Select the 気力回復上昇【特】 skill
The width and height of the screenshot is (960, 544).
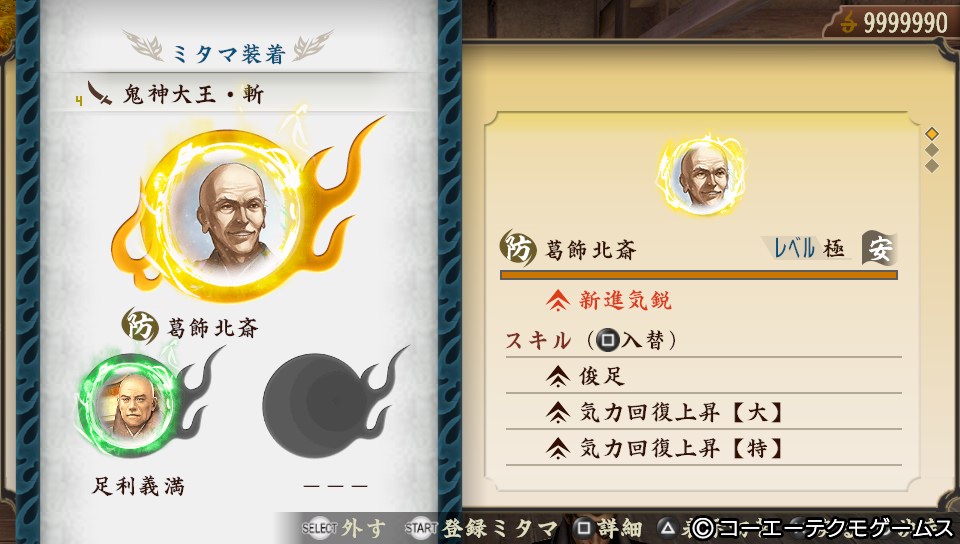click(x=703, y=448)
